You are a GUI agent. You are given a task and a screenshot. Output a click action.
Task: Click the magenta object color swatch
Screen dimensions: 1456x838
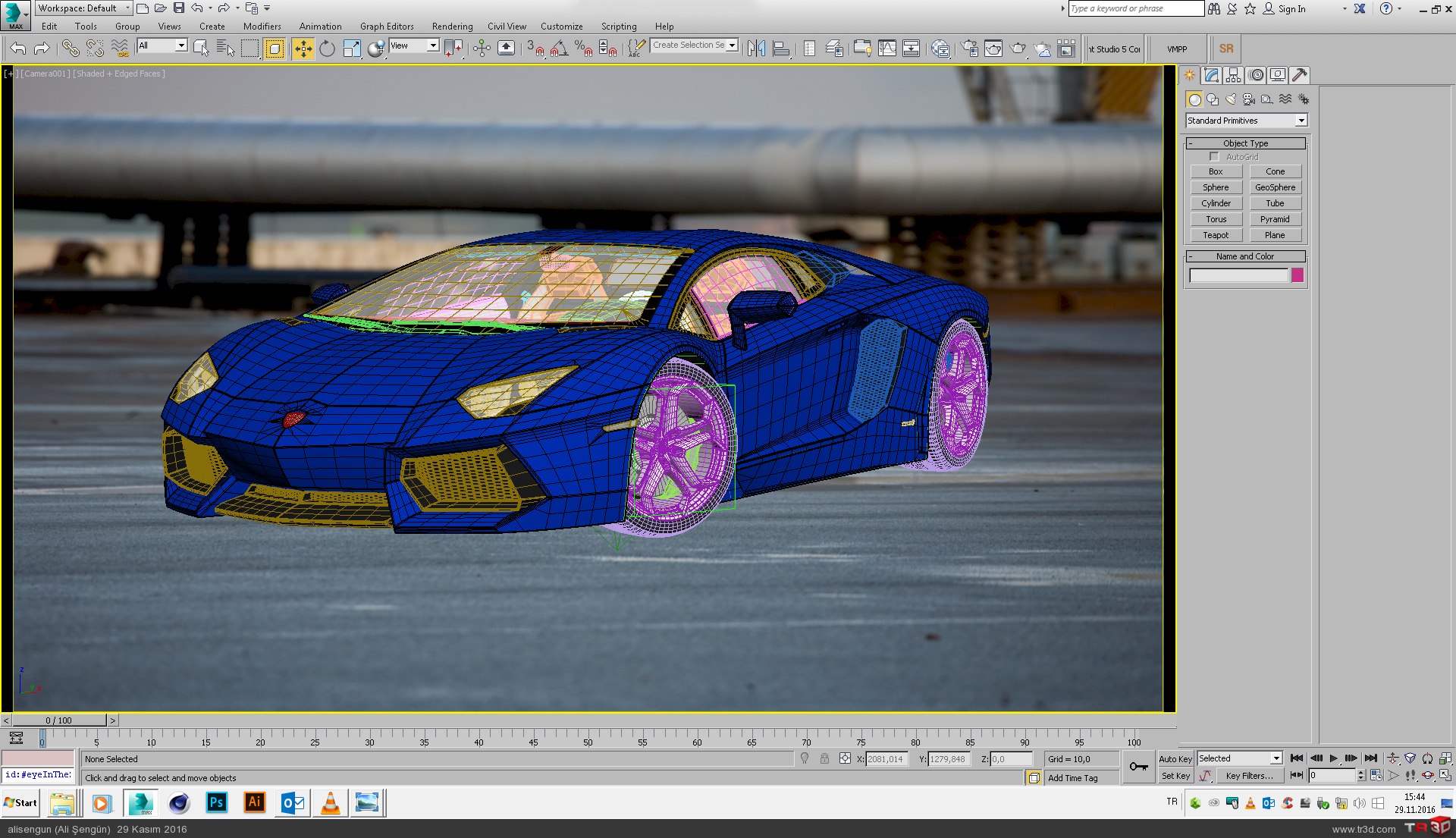pos(1298,275)
